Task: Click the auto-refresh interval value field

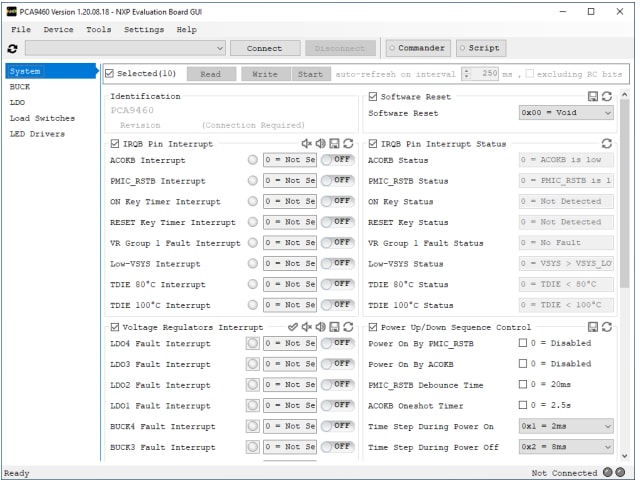Action: [x=485, y=74]
